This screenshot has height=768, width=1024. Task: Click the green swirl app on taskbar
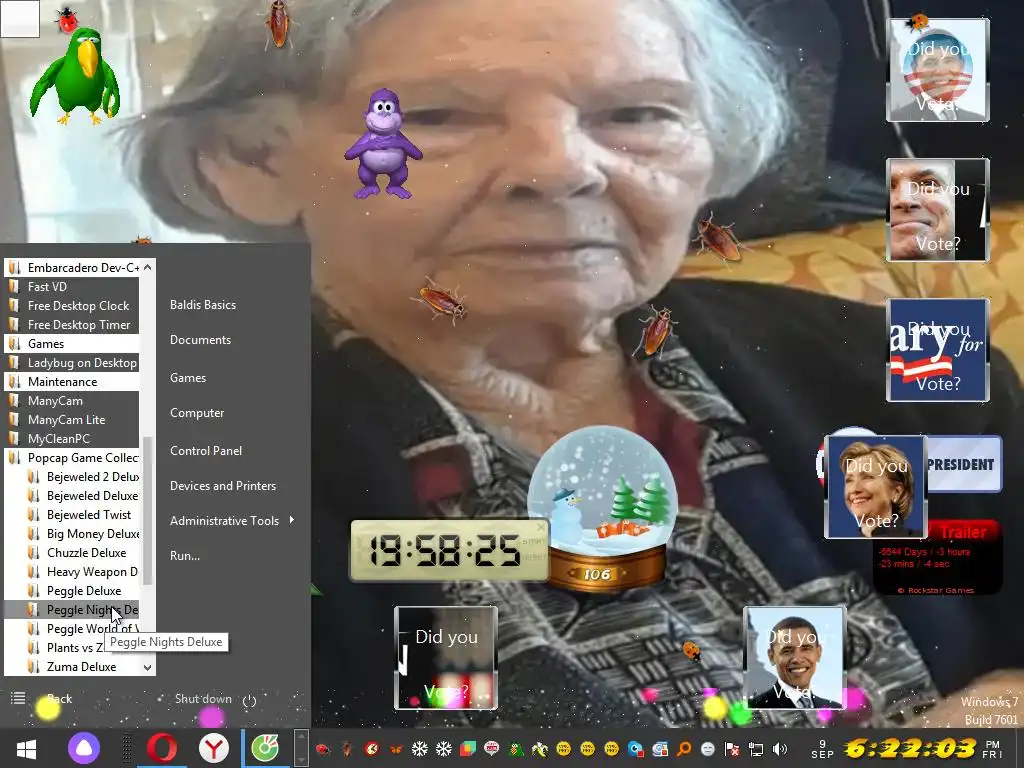[x=265, y=748]
